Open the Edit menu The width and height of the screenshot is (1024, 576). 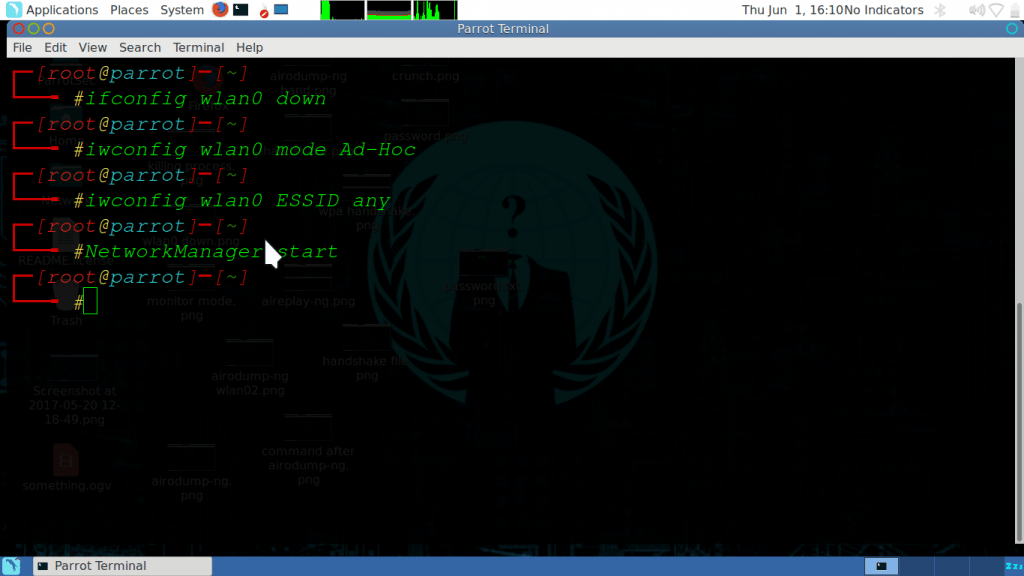click(55, 47)
